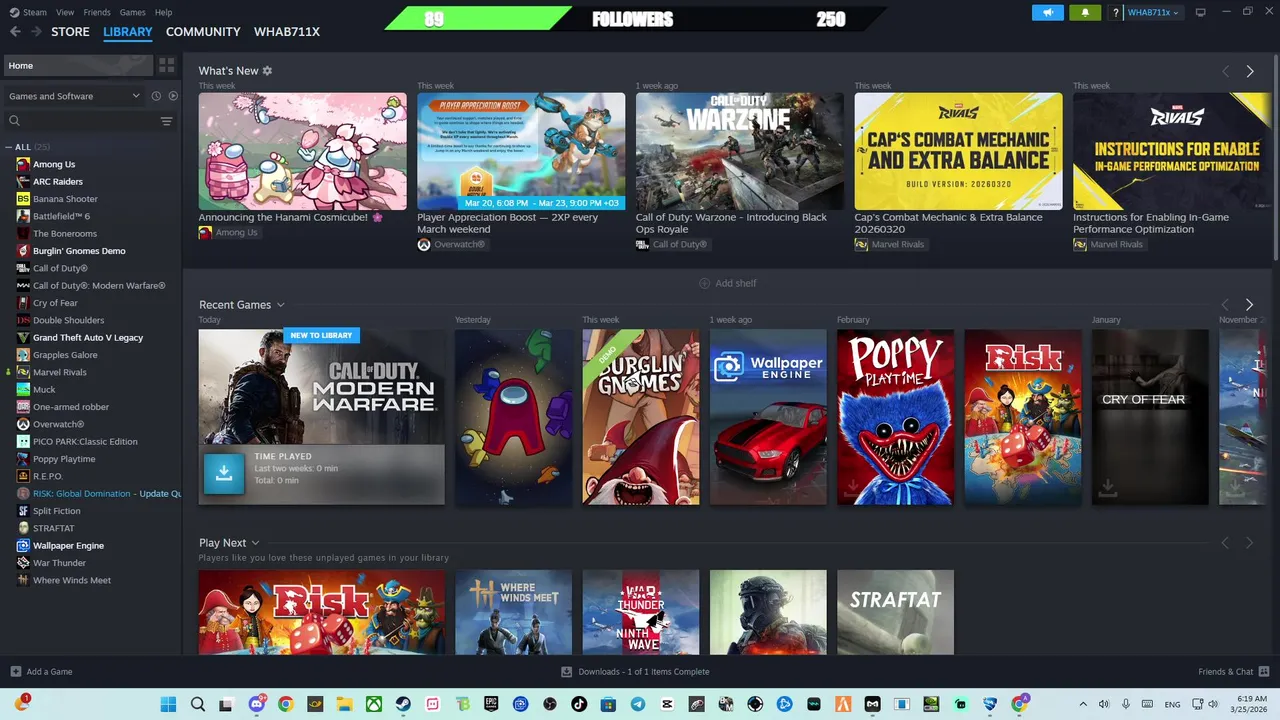Open Xbox app from the taskbar

[x=374, y=704]
